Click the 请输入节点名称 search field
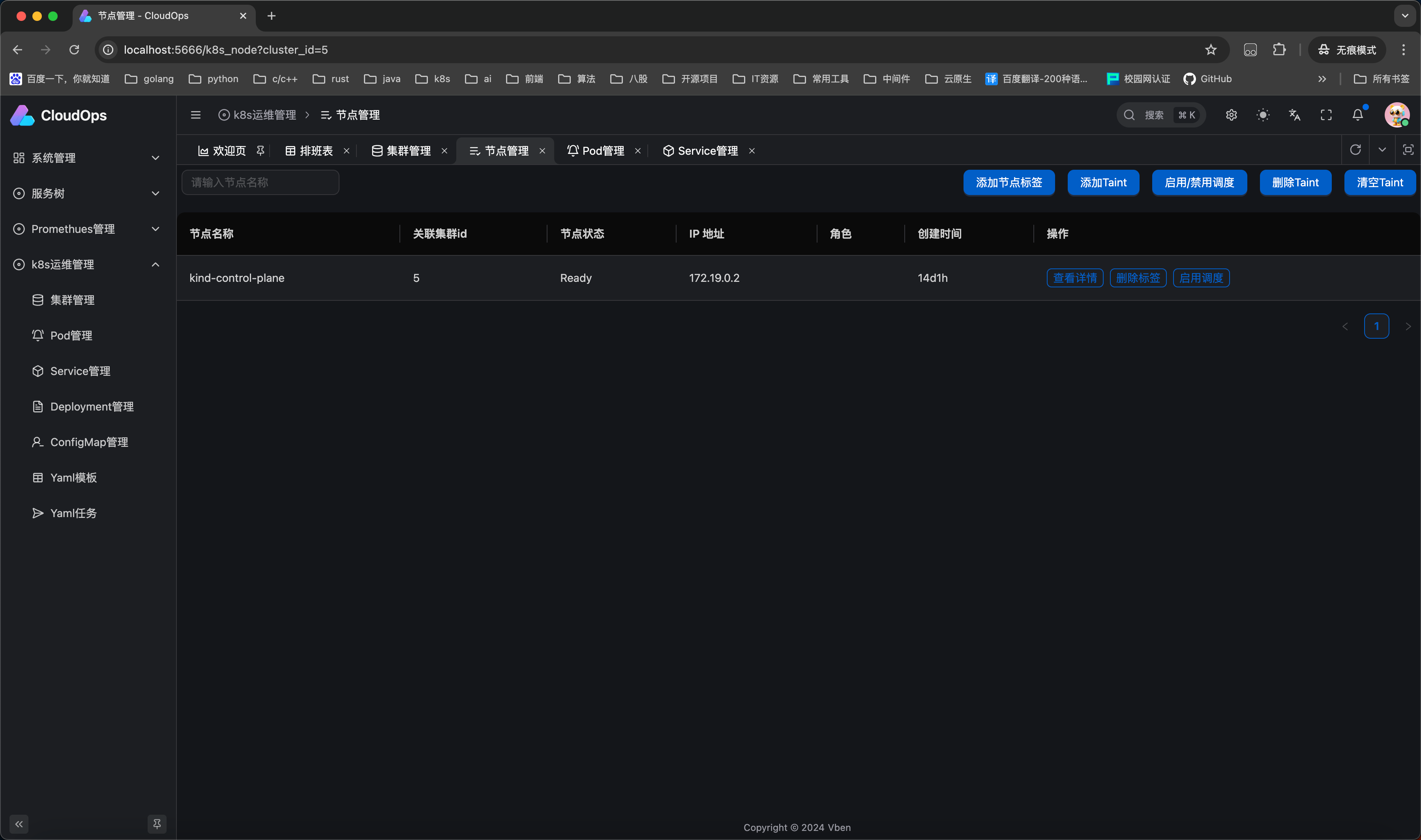Viewport: 1421px width, 840px height. [260, 182]
